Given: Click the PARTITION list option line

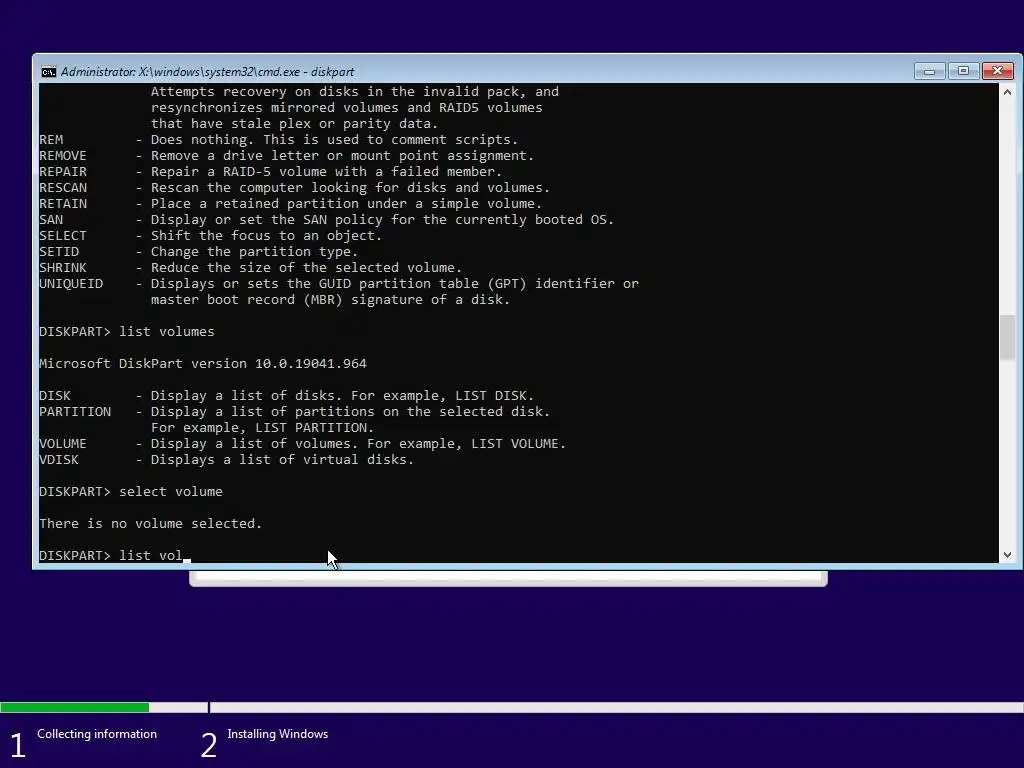Looking at the screenshot, I should tap(295, 411).
